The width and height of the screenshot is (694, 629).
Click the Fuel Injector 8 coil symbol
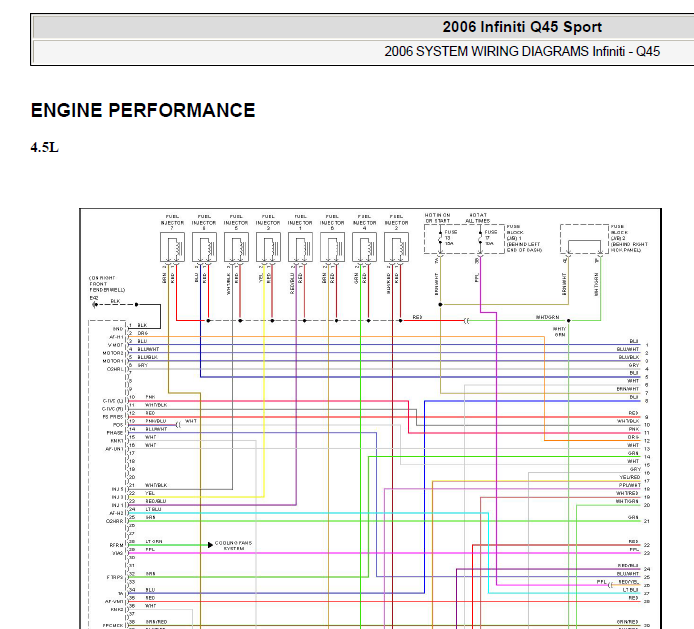pyautogui.click(x=204, y=247)
